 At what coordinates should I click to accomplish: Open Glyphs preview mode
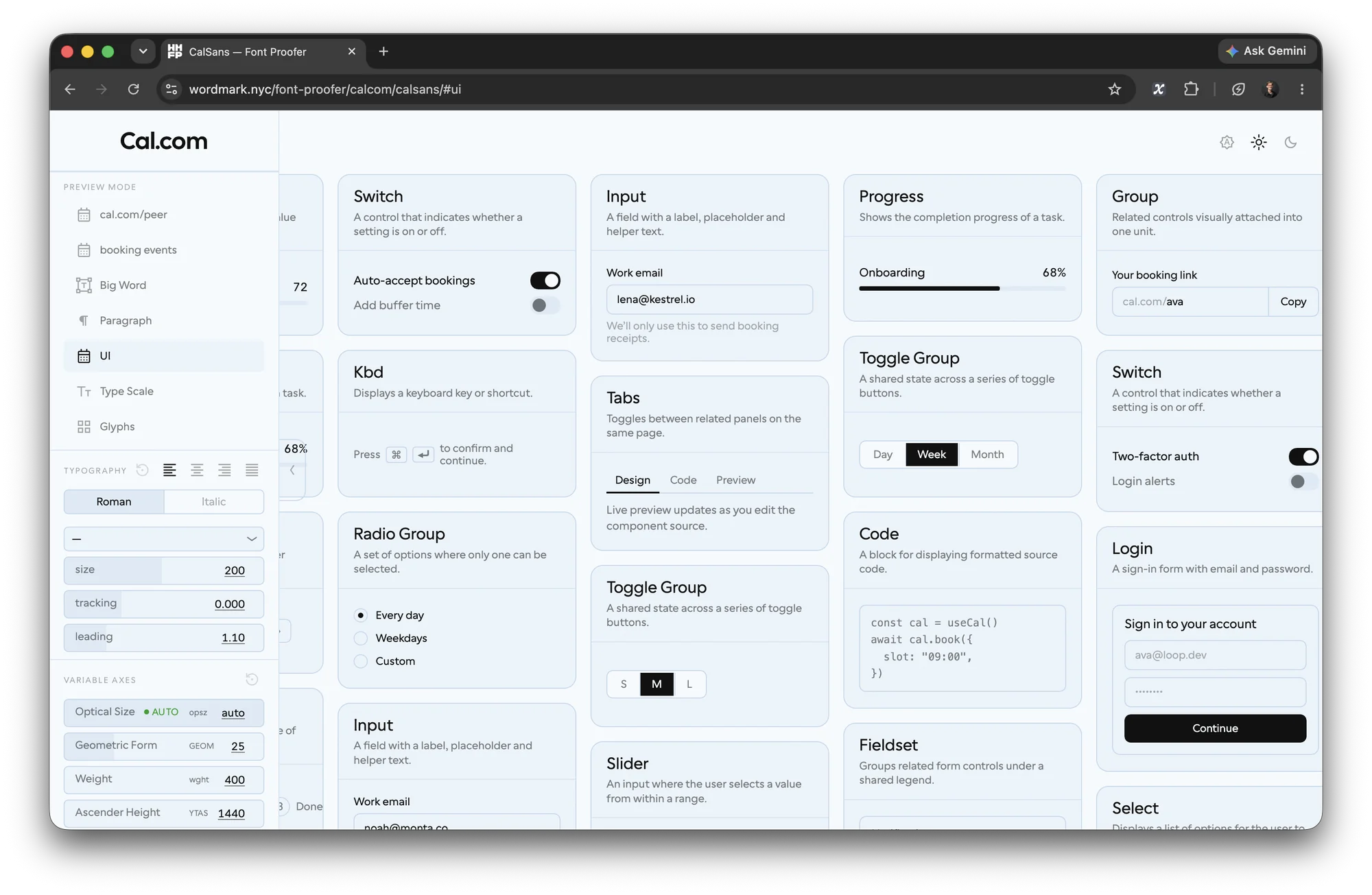[164, 427]
